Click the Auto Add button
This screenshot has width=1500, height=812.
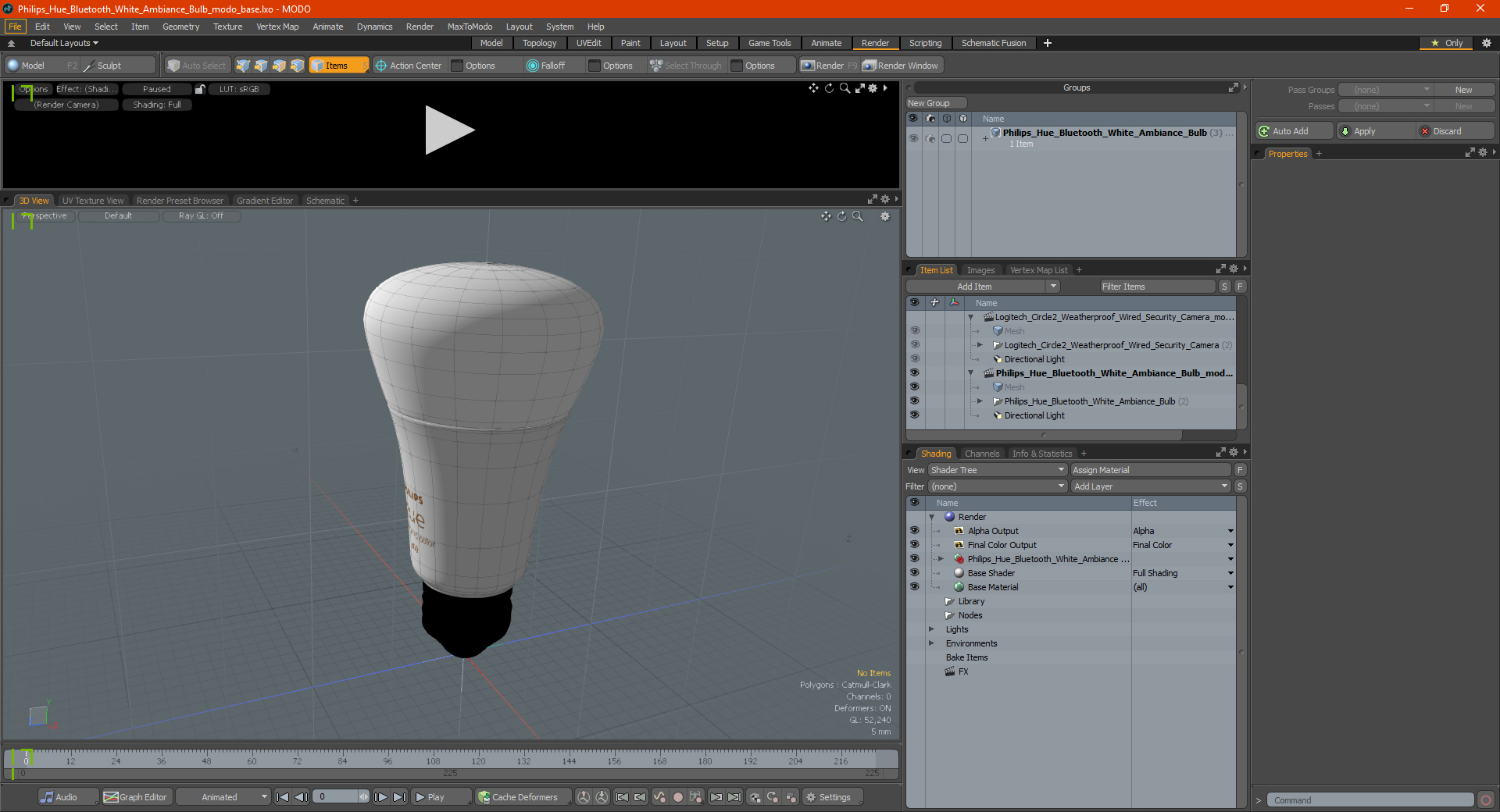pos(1294,131)
